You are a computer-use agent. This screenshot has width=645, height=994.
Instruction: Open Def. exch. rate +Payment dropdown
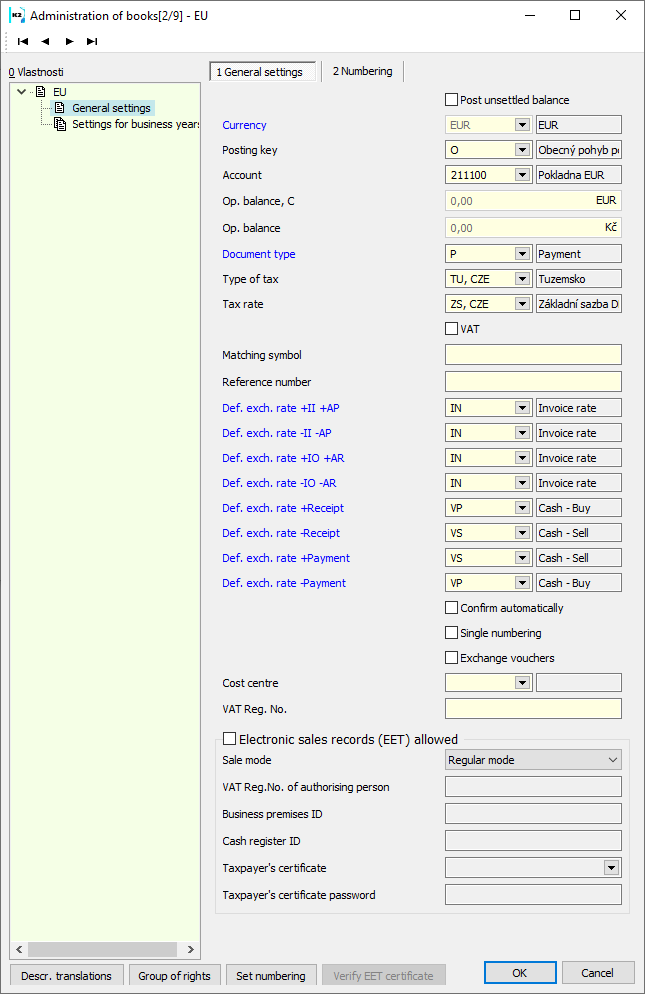click(523, 558)
